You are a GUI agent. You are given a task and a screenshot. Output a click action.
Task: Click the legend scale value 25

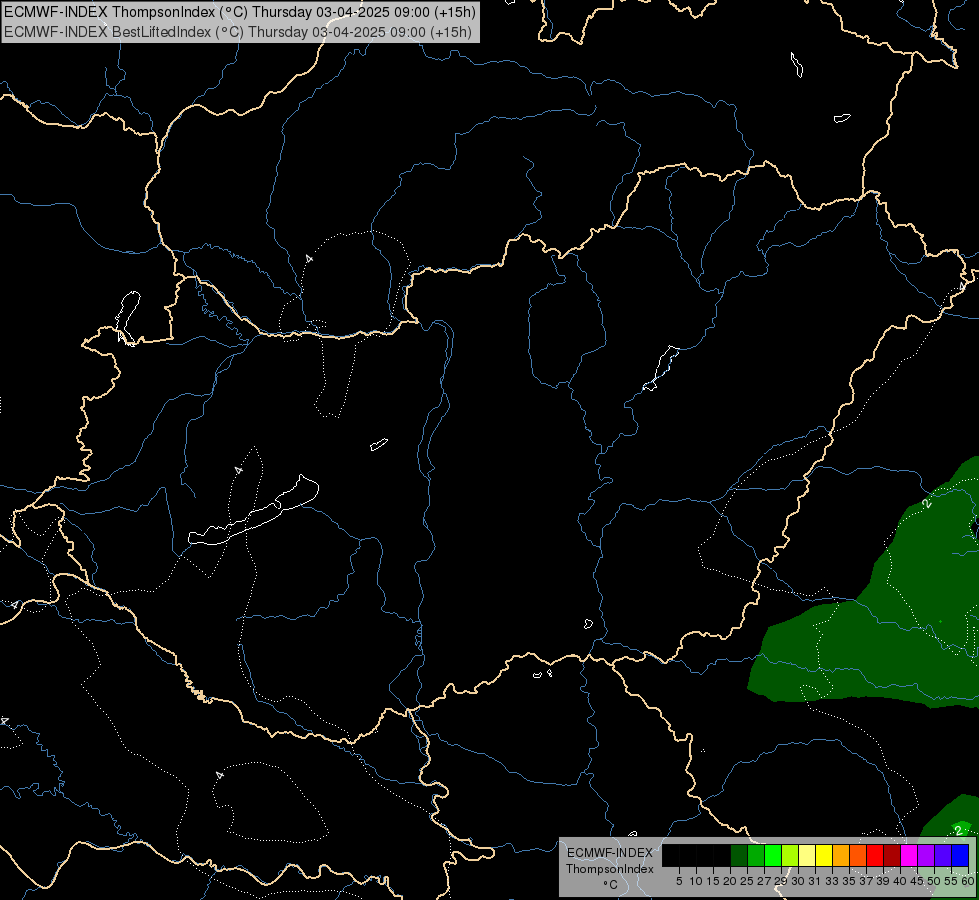click(747, 881)
